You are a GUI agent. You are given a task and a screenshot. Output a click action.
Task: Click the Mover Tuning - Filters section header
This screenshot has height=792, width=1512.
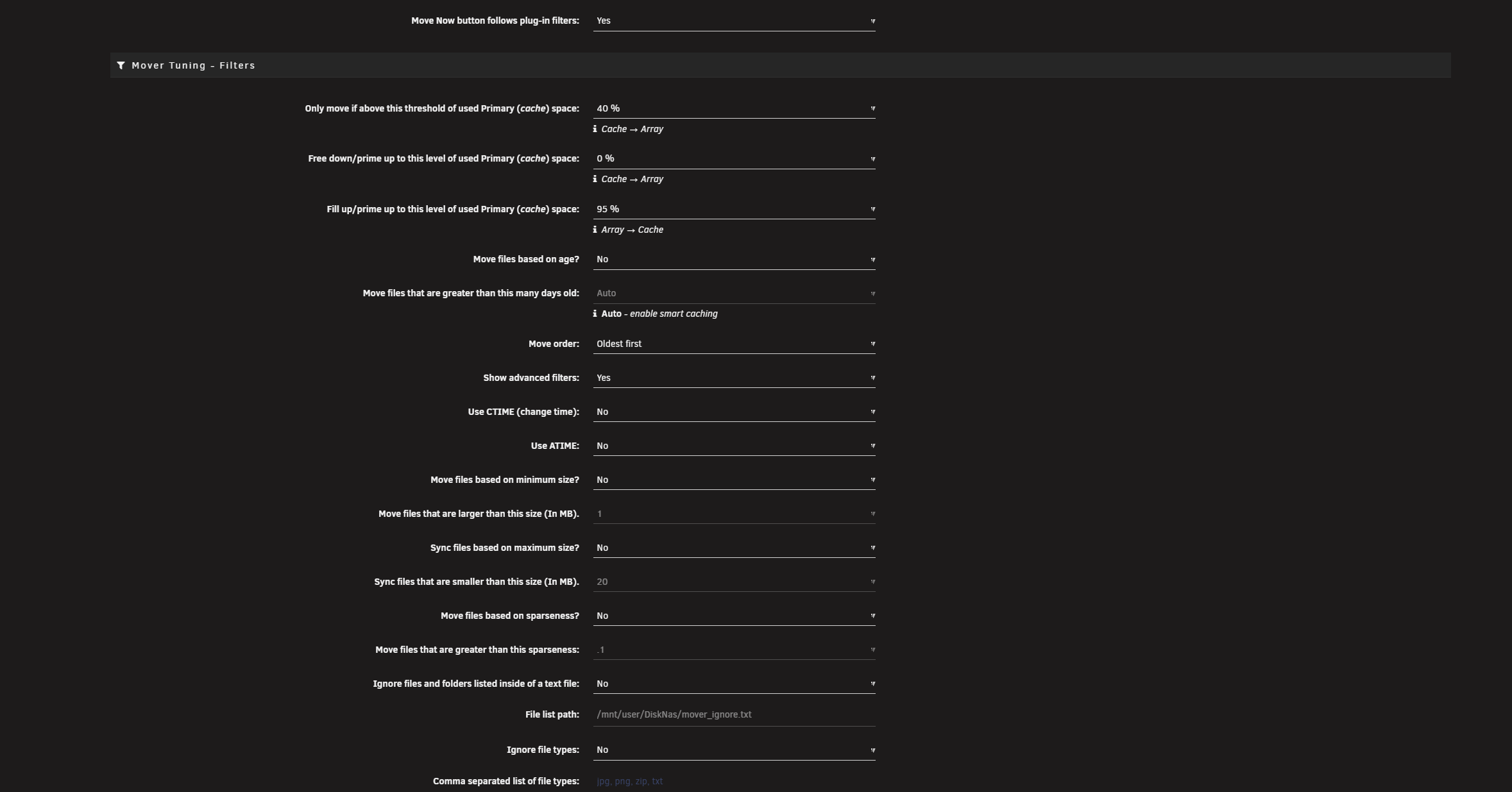(x=780, y=65)
